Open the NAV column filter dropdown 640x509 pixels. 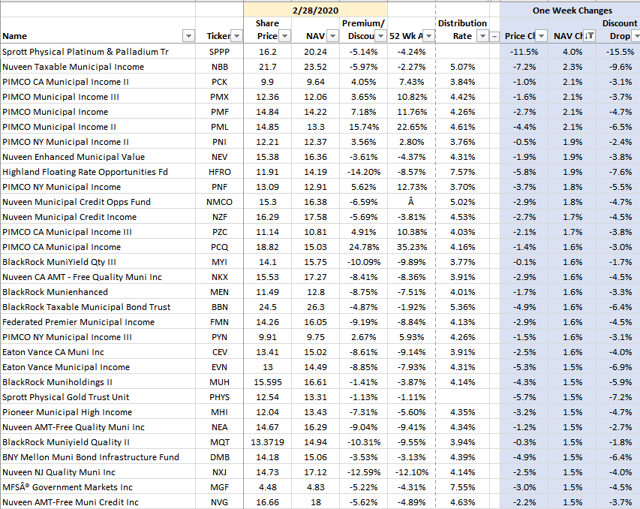[324, 35]
